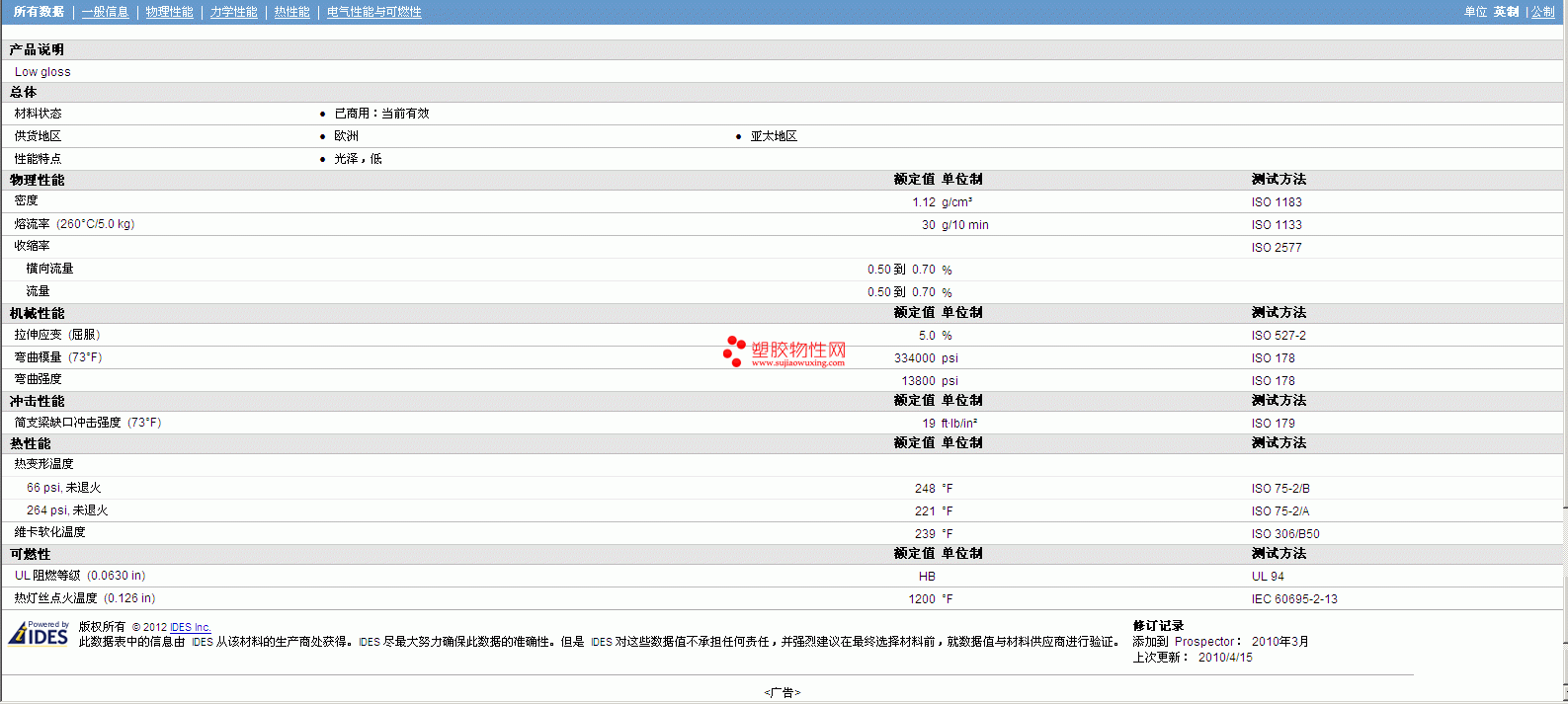This screenshot has width=1568, height=704.
Task: Click UL 94 test method
Action: pos(1269,577)
